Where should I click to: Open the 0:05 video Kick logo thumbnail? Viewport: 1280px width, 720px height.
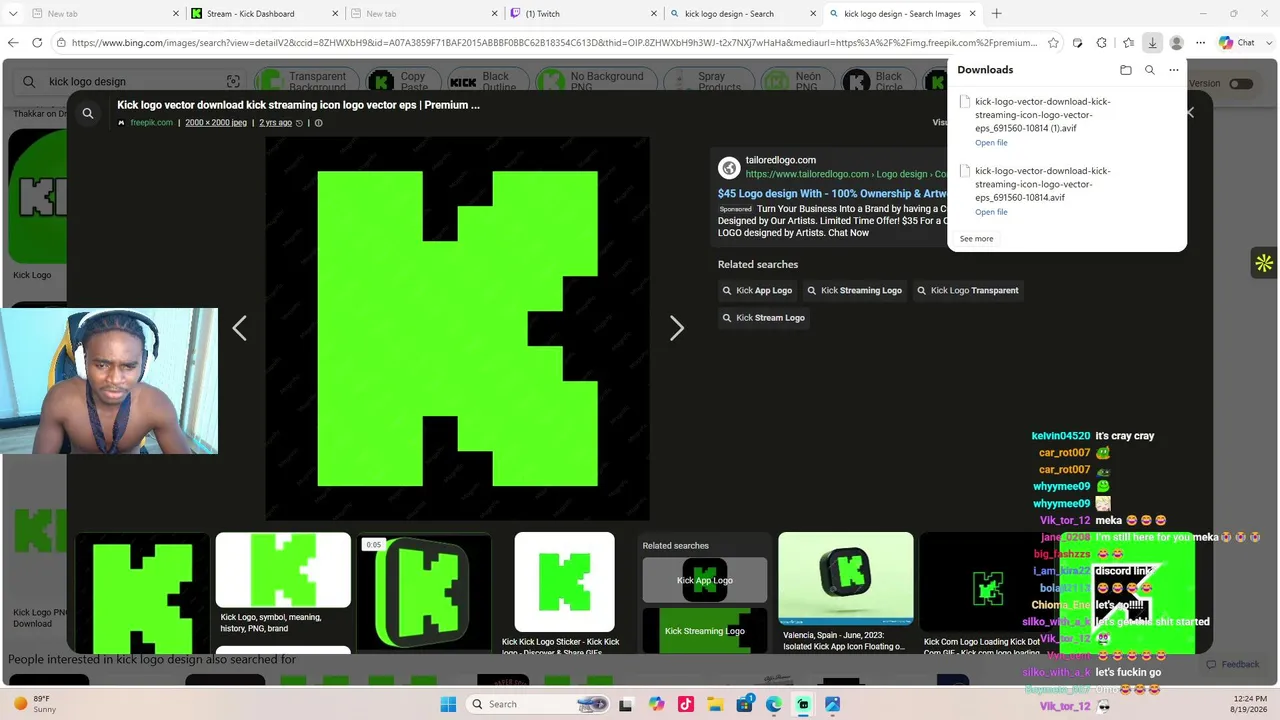[x=424, y=592]
